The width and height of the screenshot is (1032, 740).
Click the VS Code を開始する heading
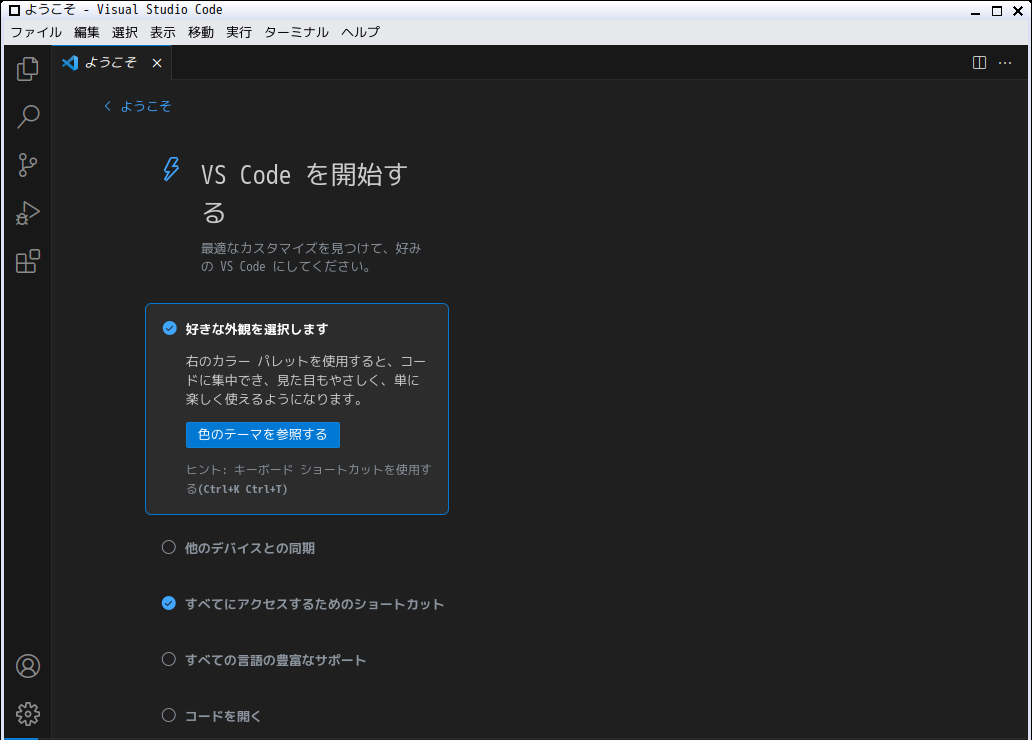pyautogui.click(x=304, y=194)
